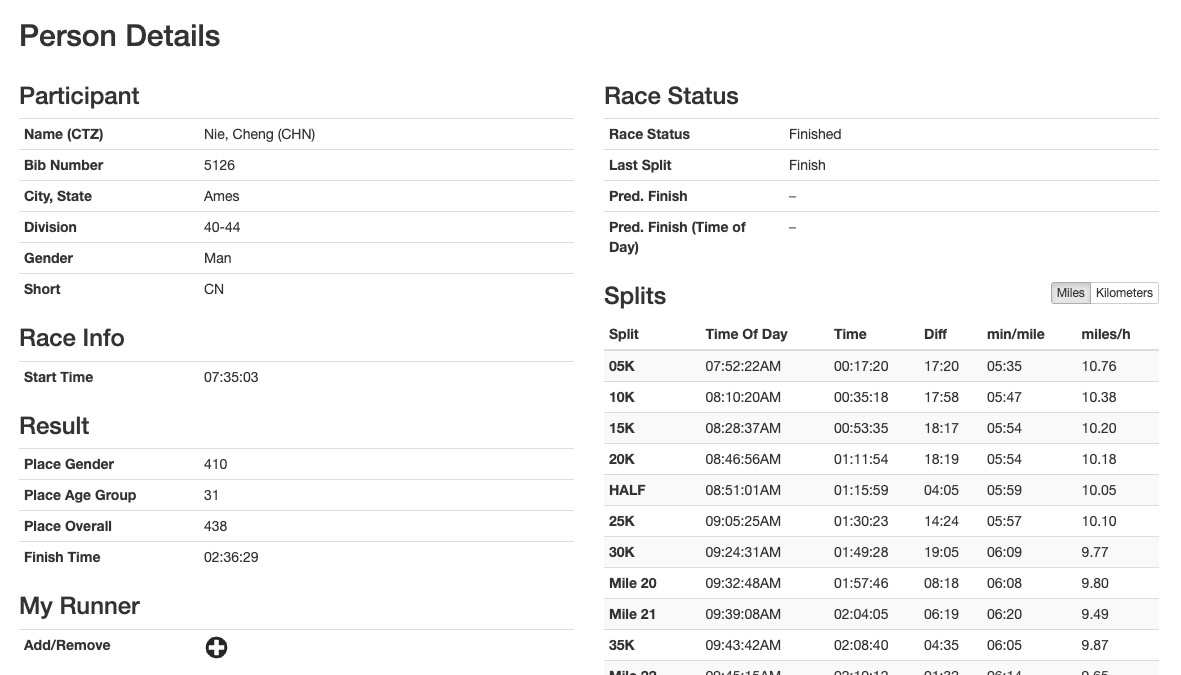
Task: Click the "miles/h" column header
Action: 1106,334
